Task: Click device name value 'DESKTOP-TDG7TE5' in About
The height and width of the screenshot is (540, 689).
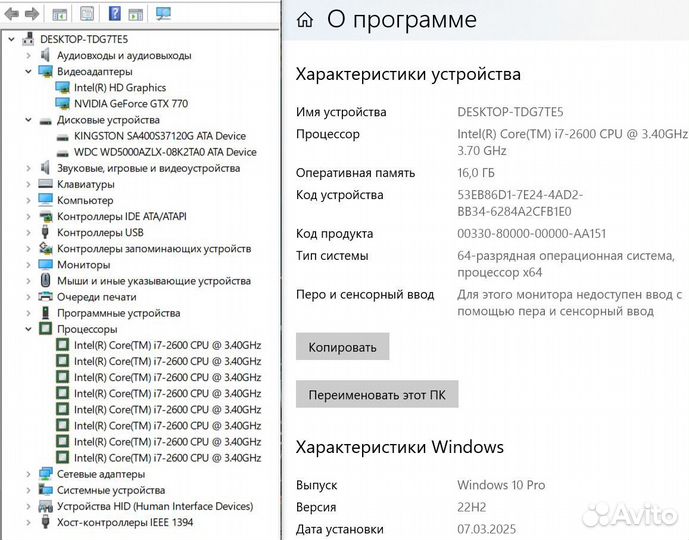Action: tap(510, 112)
